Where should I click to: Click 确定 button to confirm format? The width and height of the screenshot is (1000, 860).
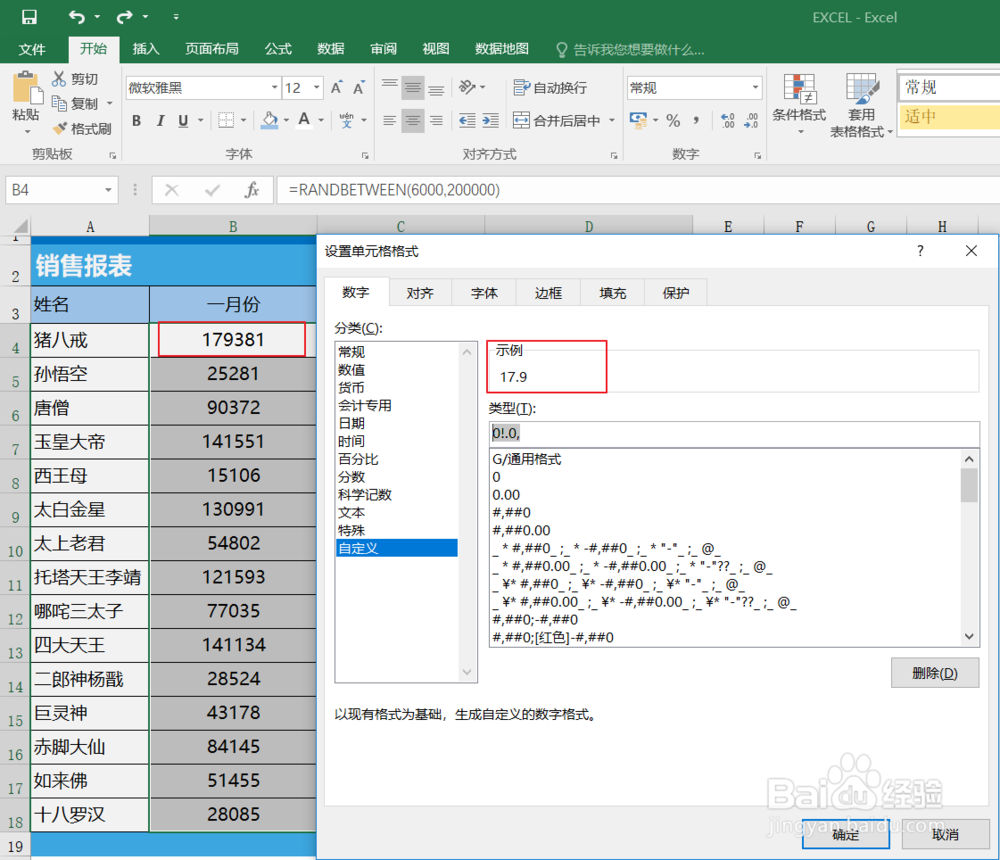coord(846,834)
